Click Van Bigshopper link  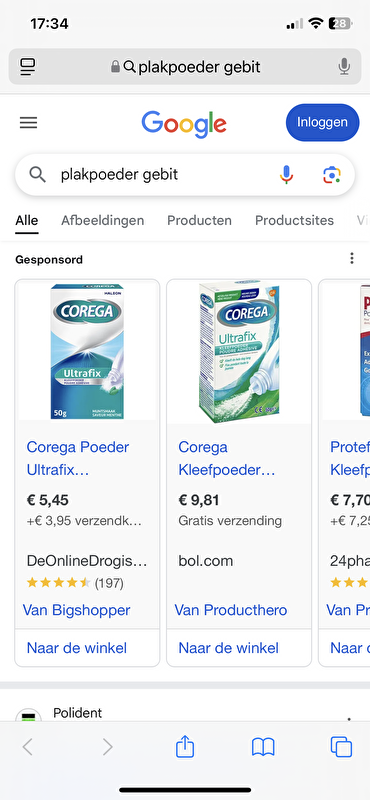pyautogui.click(x=77, y=610)
